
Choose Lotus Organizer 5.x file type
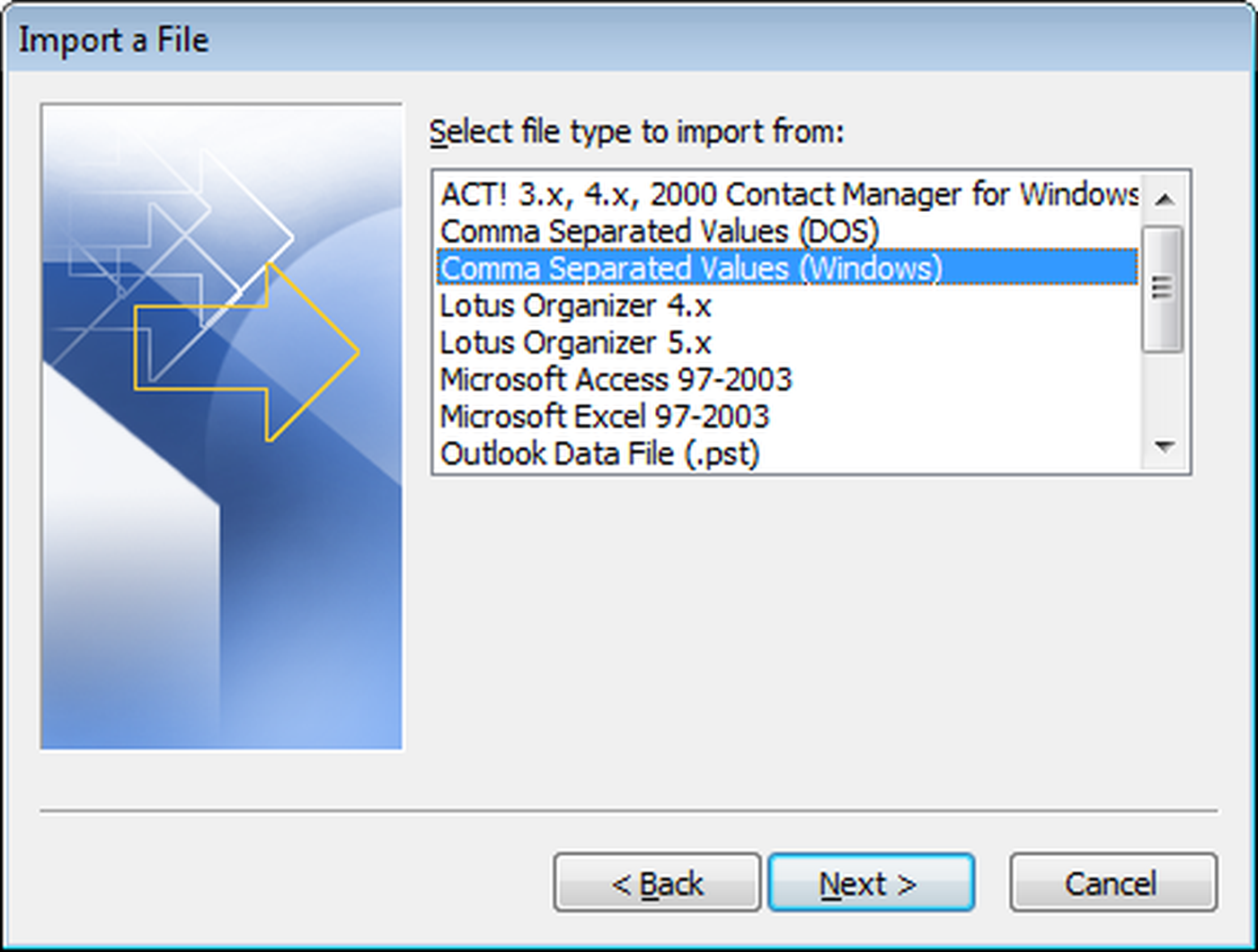coord(575,343)
